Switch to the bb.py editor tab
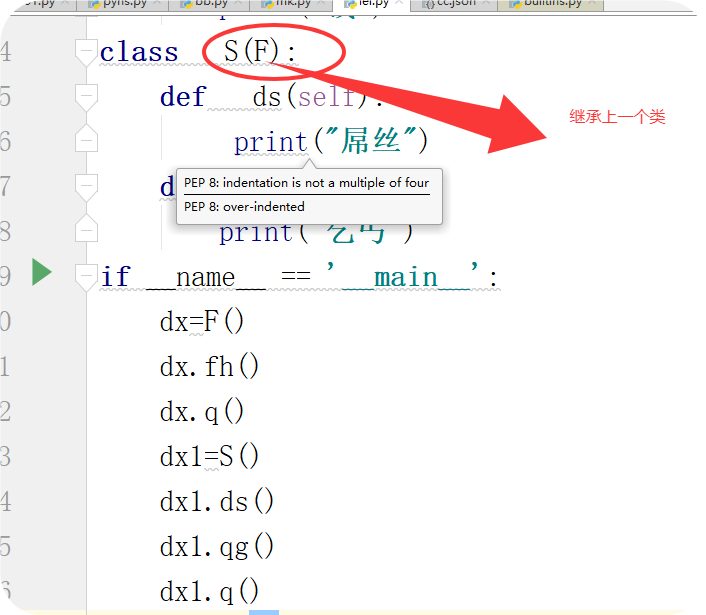706x615 pixels. 210,4
